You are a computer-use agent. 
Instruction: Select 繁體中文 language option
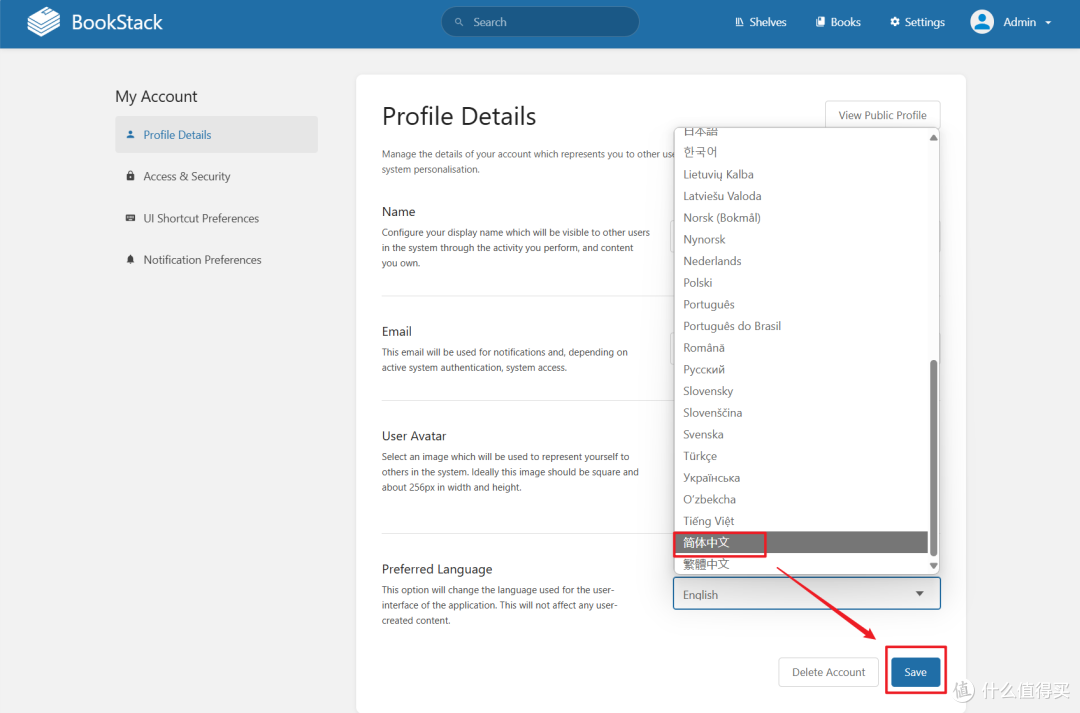coord(801,564)
